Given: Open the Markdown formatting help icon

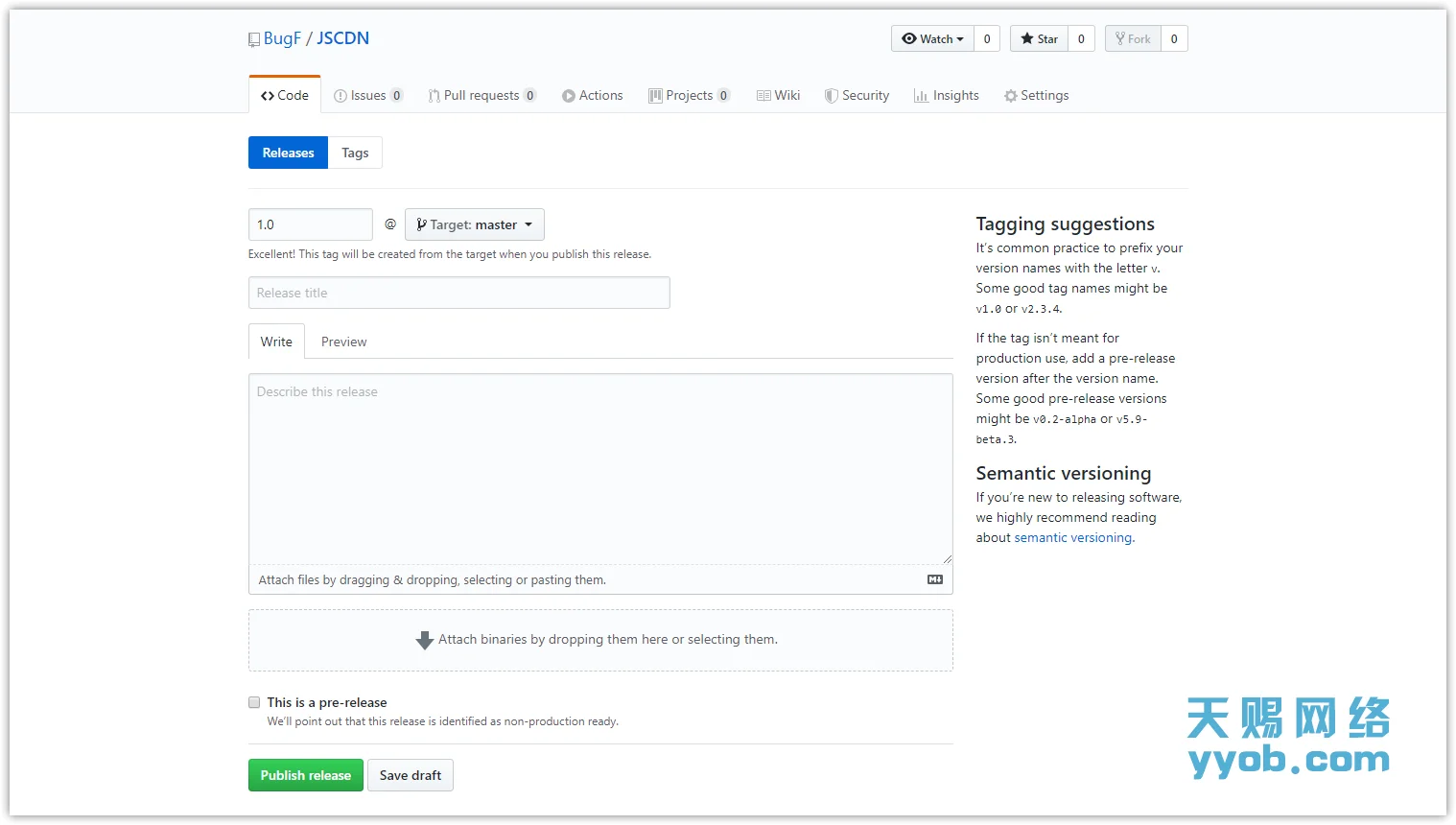Looking at the screenshot, I should [934, 579].
